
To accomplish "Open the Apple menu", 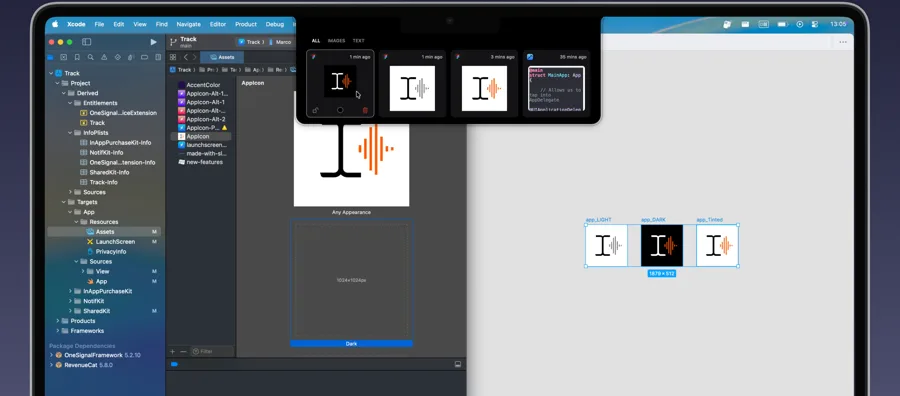I will [56, 24].
